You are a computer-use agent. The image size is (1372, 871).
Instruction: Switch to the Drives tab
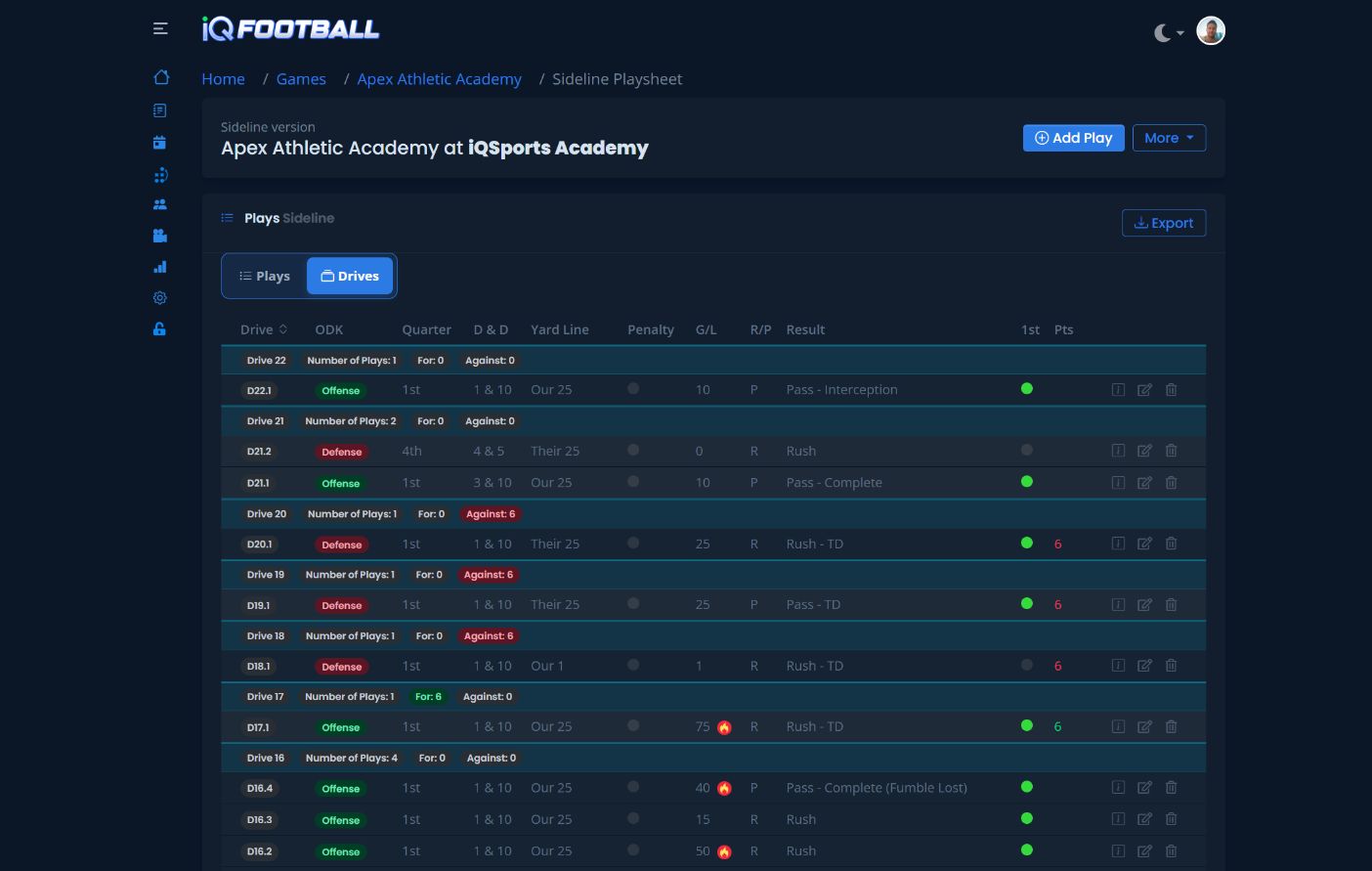350,277
